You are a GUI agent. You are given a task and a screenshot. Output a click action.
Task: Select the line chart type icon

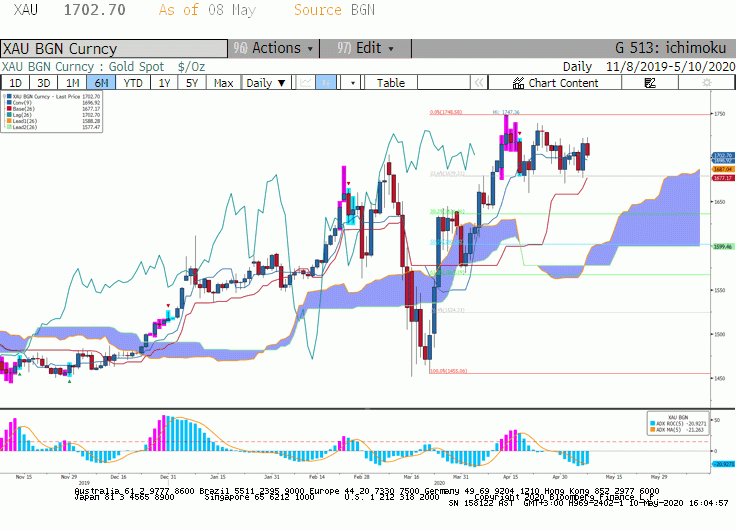click(306, 83)
